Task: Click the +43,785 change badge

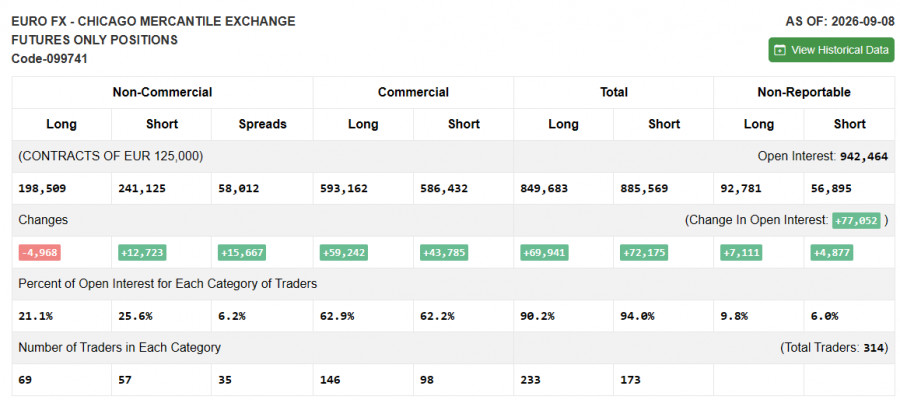Action: (x=444, y=253)
